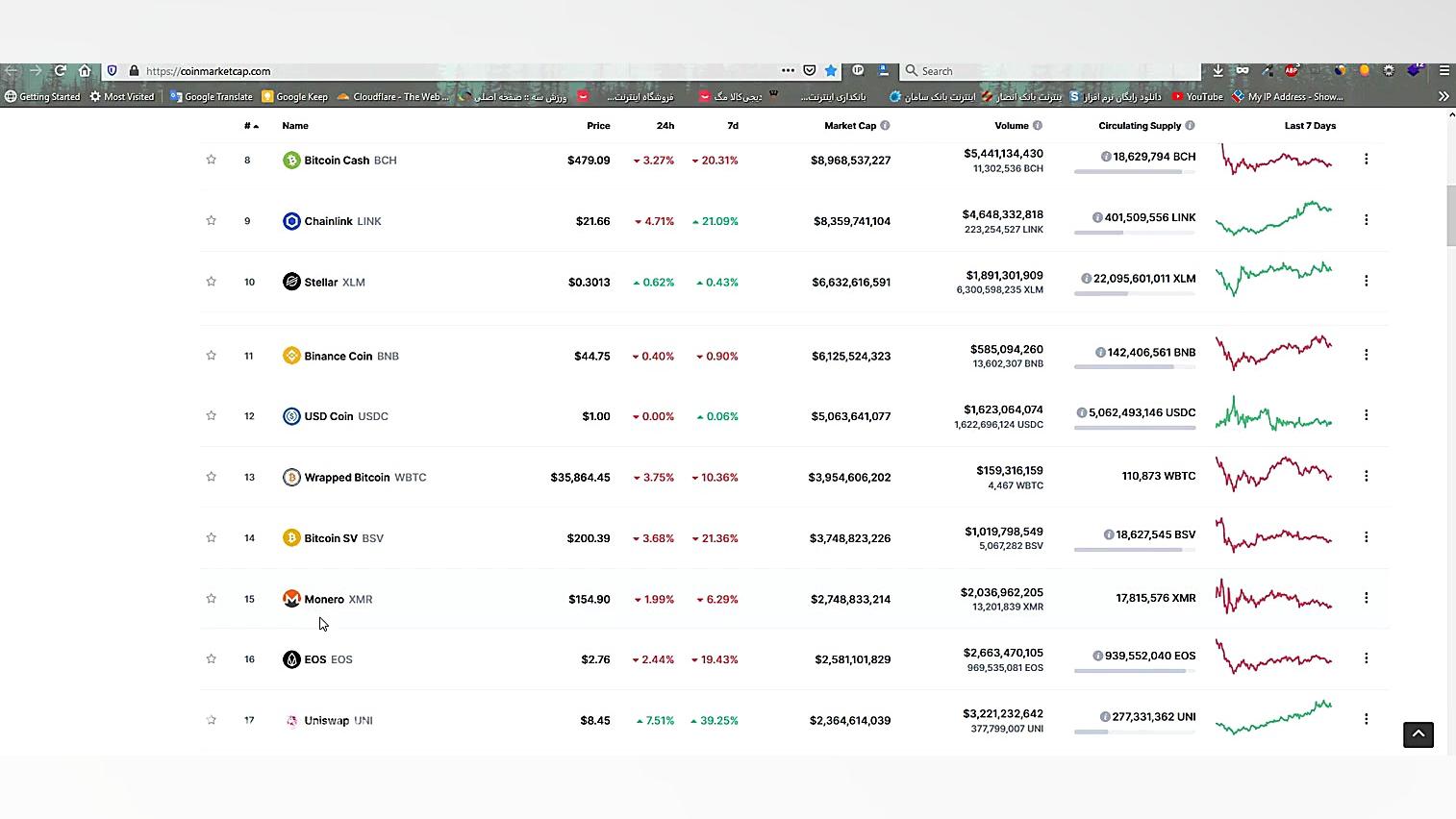Sort the table by the # rank column
The image size is (1456, 819).
tap(251, 126)
